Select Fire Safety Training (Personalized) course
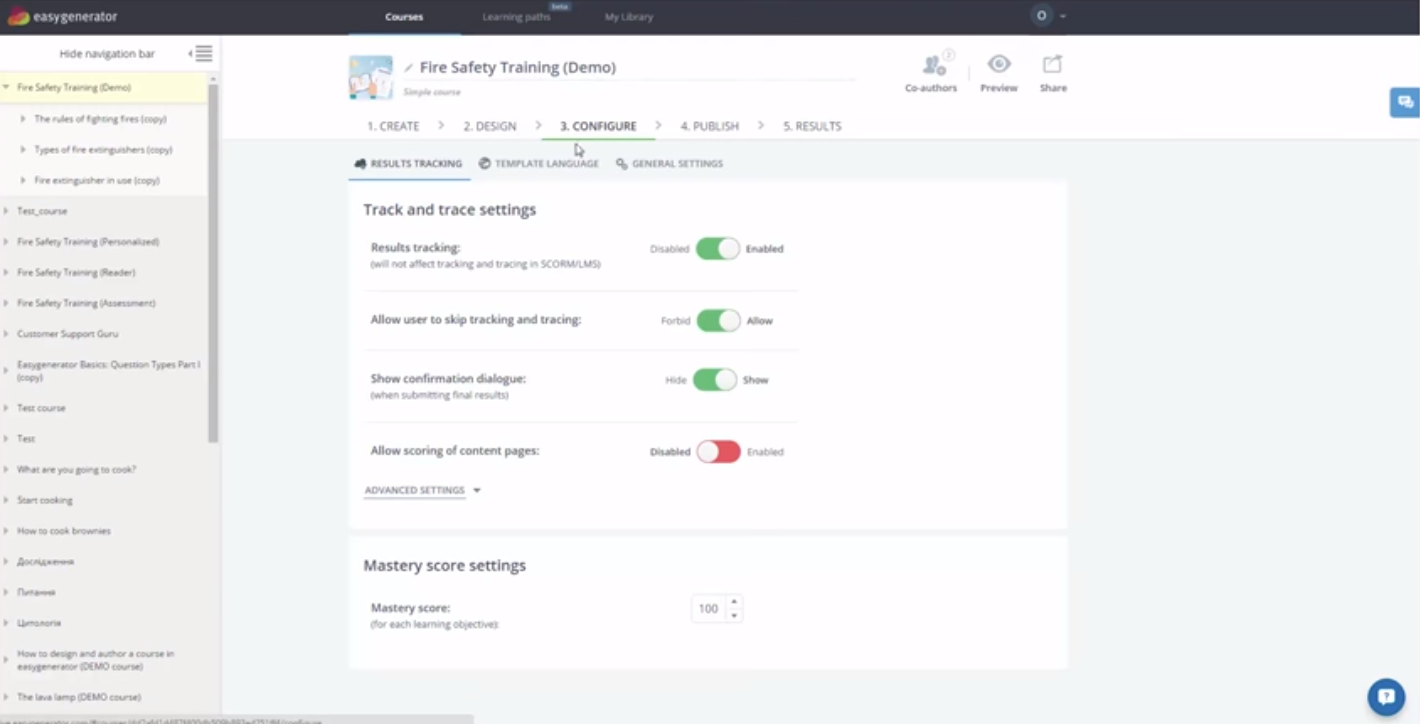This screenshot has width=1420, height=724. pyautogui.click(x=88, y=242)
